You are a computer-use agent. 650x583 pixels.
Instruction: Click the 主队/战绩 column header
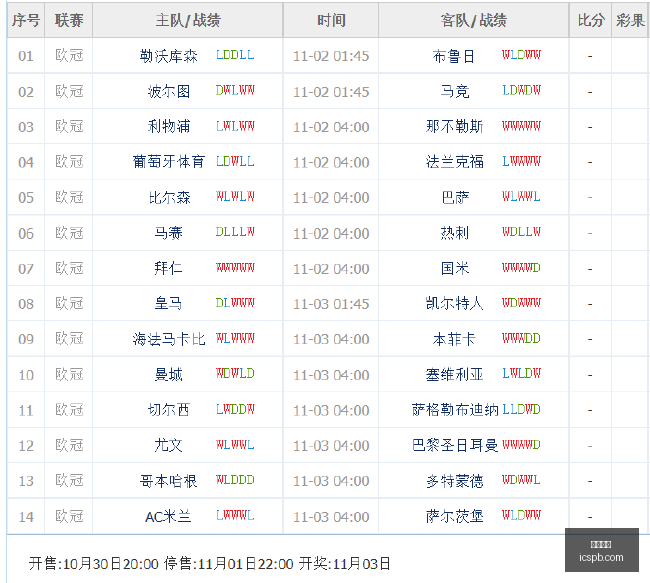188,20
